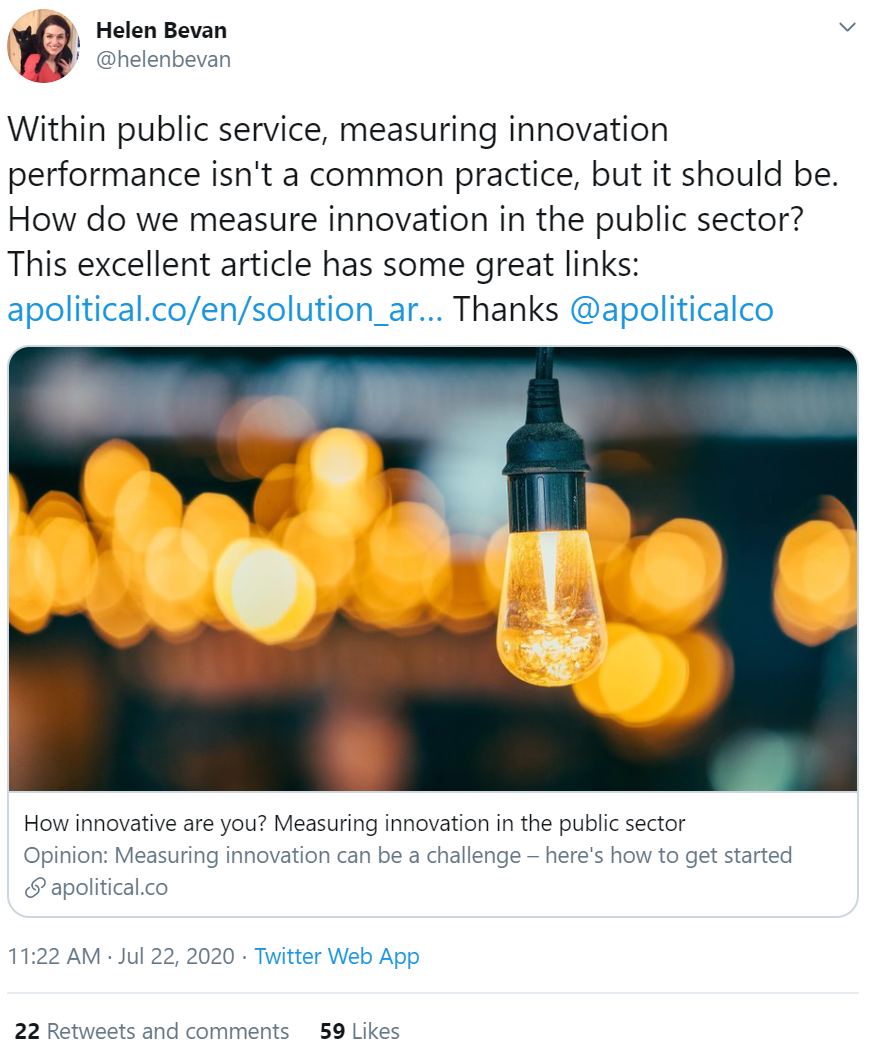Open the Helen Bevan display name
872x1054 pixels.
pyautogui.click(x=160, y=31)
